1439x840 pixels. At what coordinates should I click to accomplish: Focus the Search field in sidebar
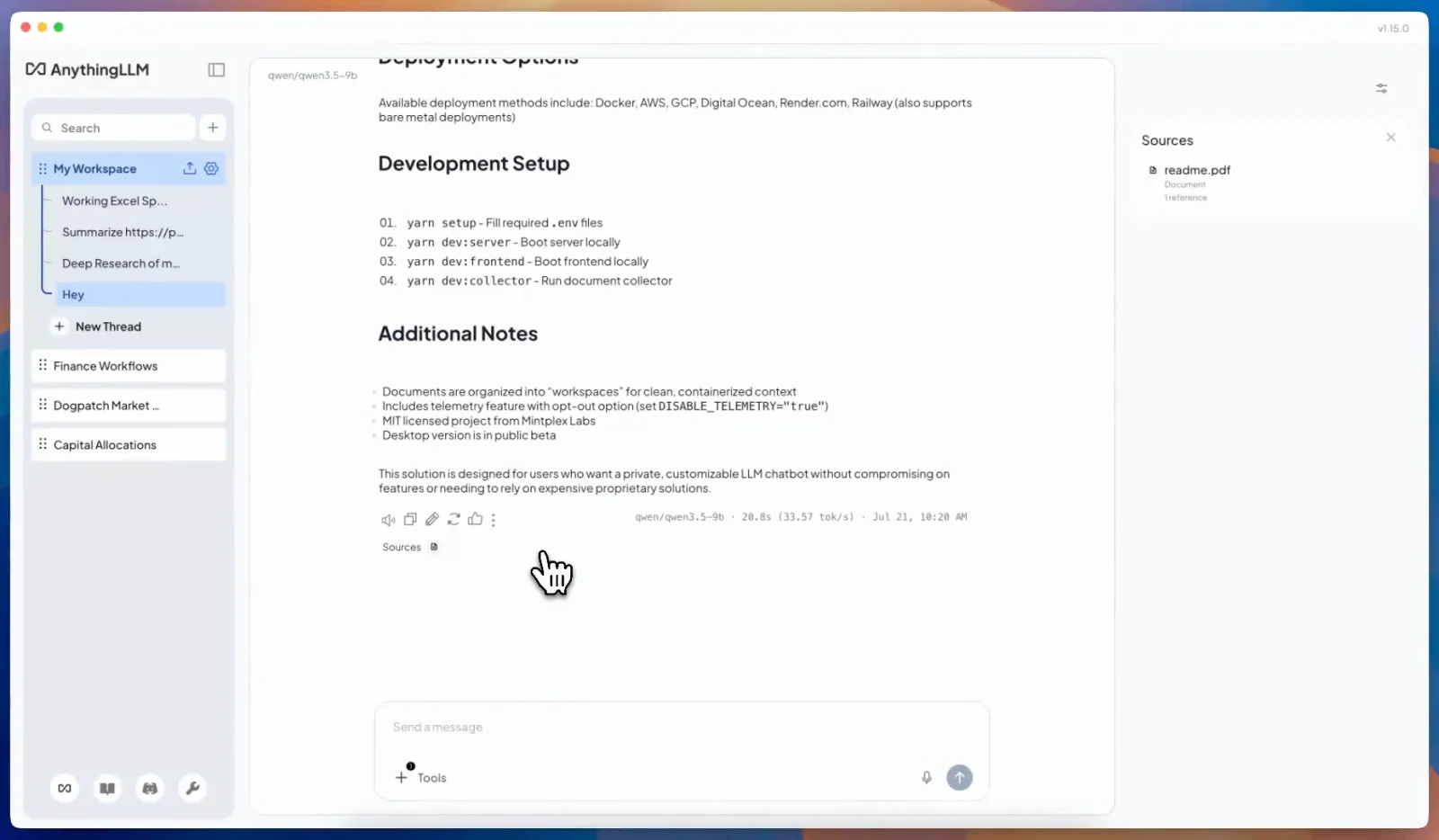[113, 128]
